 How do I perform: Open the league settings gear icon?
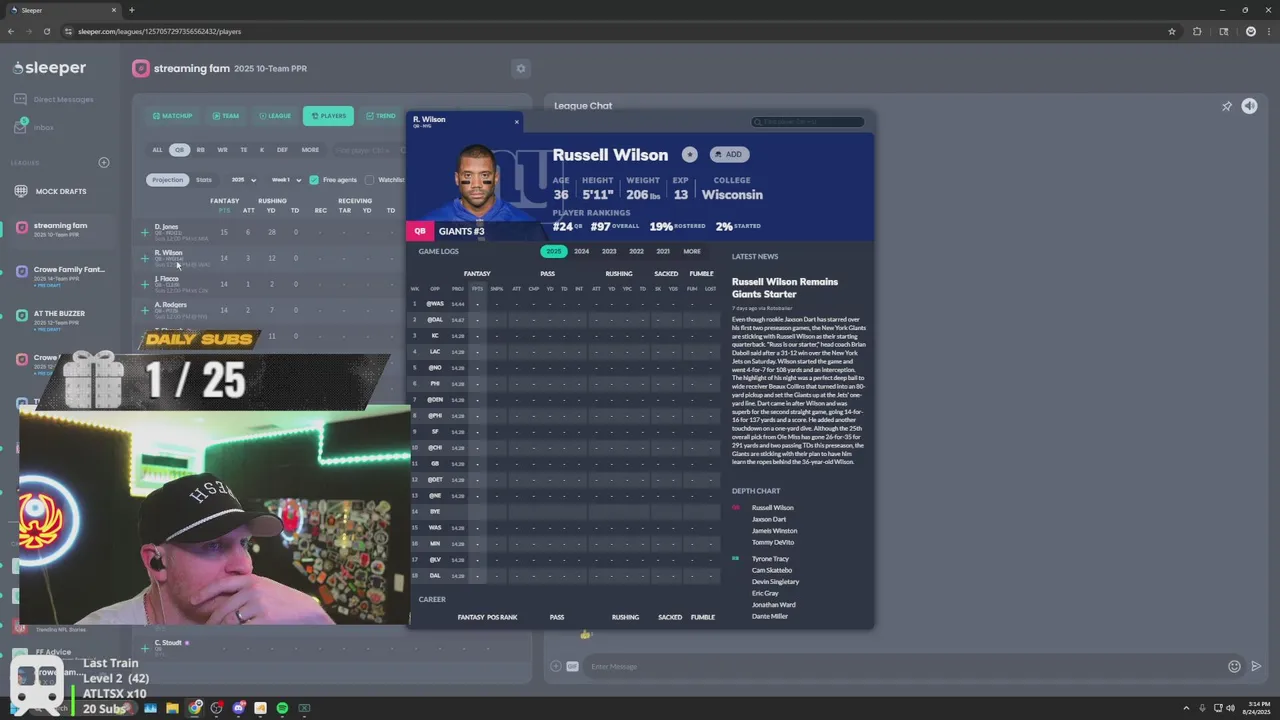[x=520, y=68]
